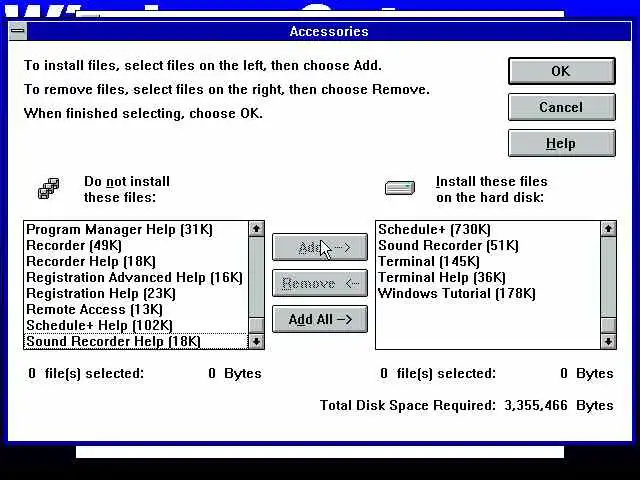Select Registration Advanced Help (16K)
This screenshot has height=480, width=640.
(x=136, y=278)
